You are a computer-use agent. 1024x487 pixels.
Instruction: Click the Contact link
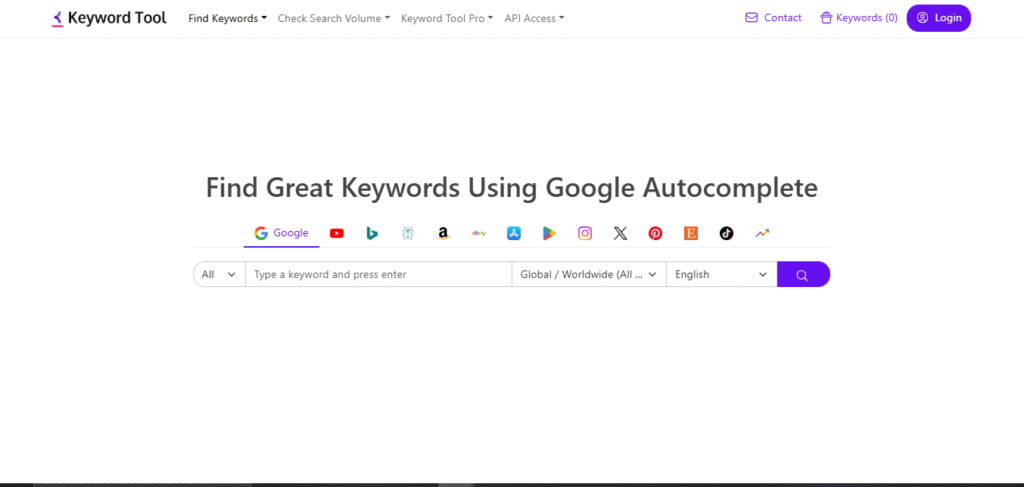773,18
